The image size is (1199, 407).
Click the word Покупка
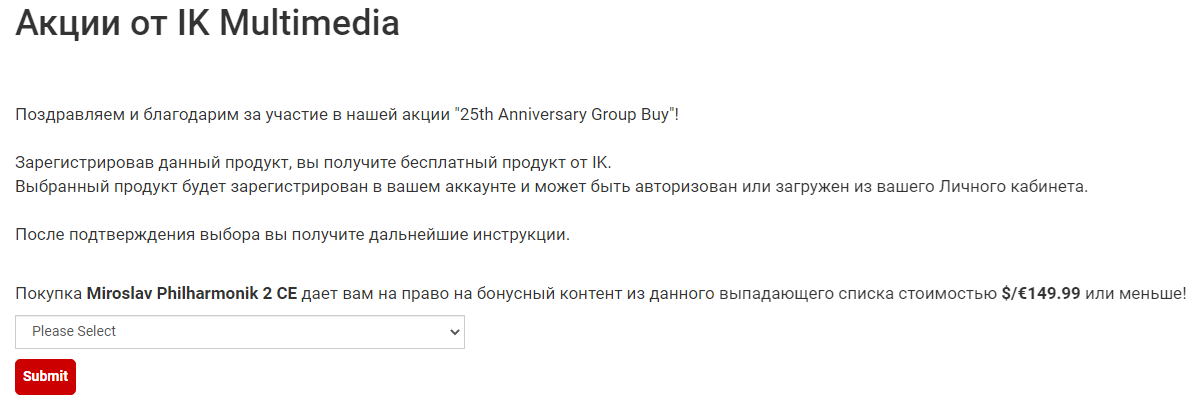tap(49, 294)
